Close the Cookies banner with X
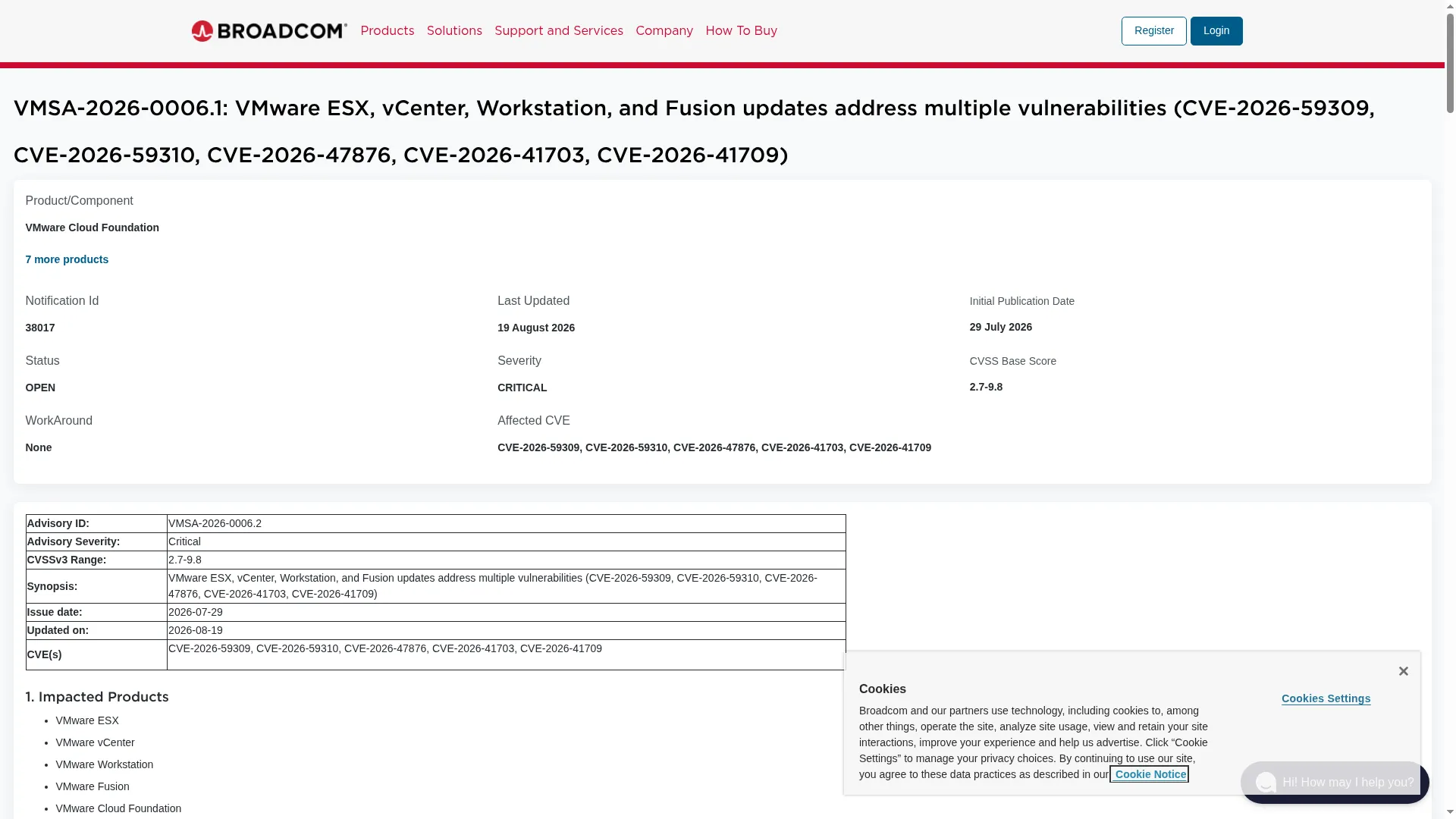Screen dimensions: 1456x819 pyautogui.click(x=1403, y=671)
